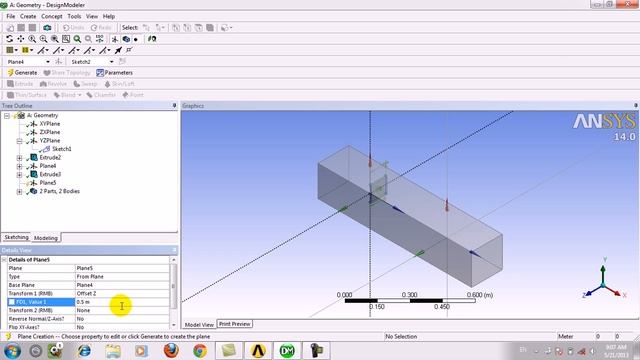Viewport: 640px width, 360px height.
Task: Edit the 0.5 m offset value field
Action: (x=122, y=302)
